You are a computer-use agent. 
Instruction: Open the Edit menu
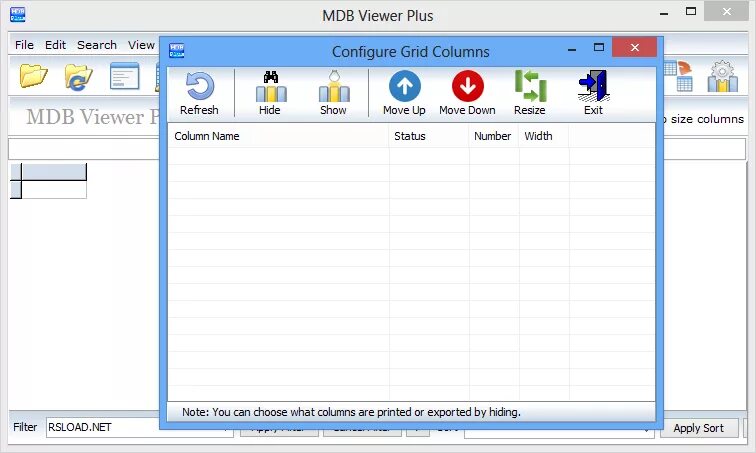coord(55,45)
